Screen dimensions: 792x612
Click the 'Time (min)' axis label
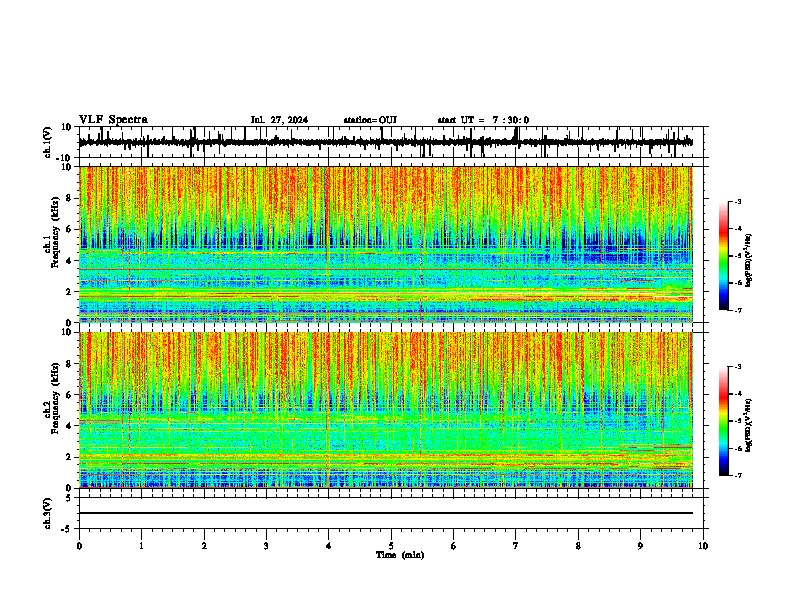[x=400, y=555]
